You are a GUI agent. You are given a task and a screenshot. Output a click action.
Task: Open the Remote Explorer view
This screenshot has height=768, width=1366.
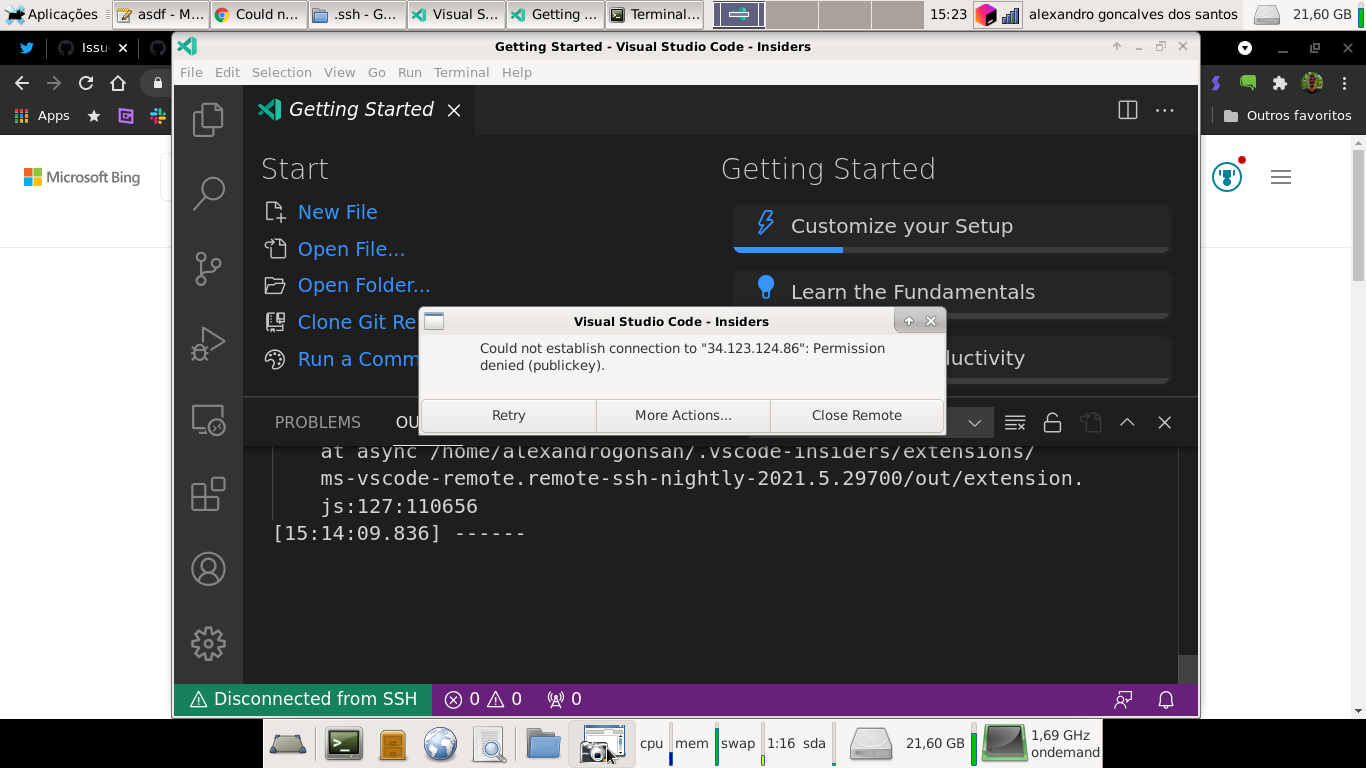[208, 419]
